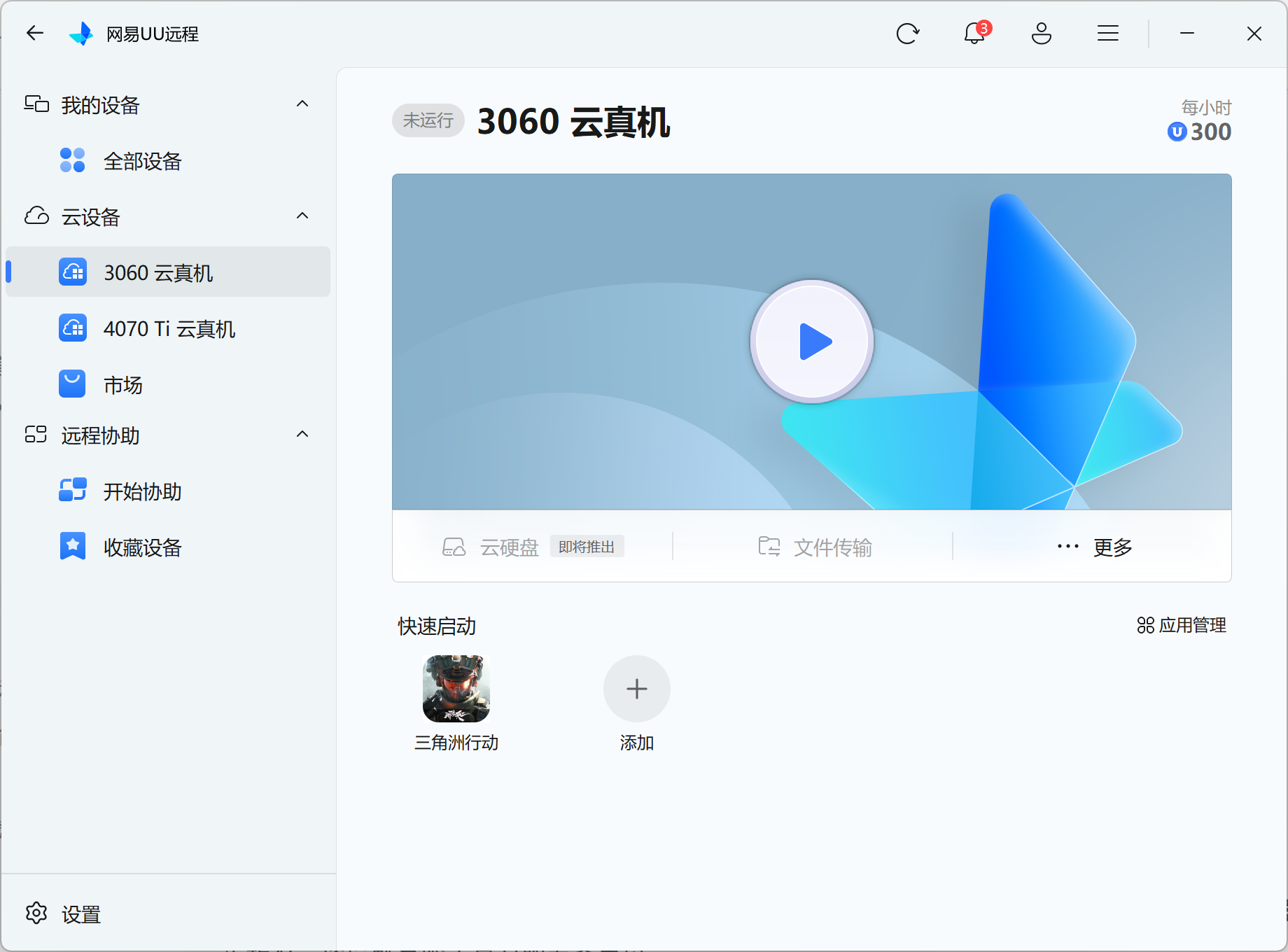Open the hamburger menu icon
Image resolution: width=1288 pixels, height=952 pixels.
(1108, 34)
